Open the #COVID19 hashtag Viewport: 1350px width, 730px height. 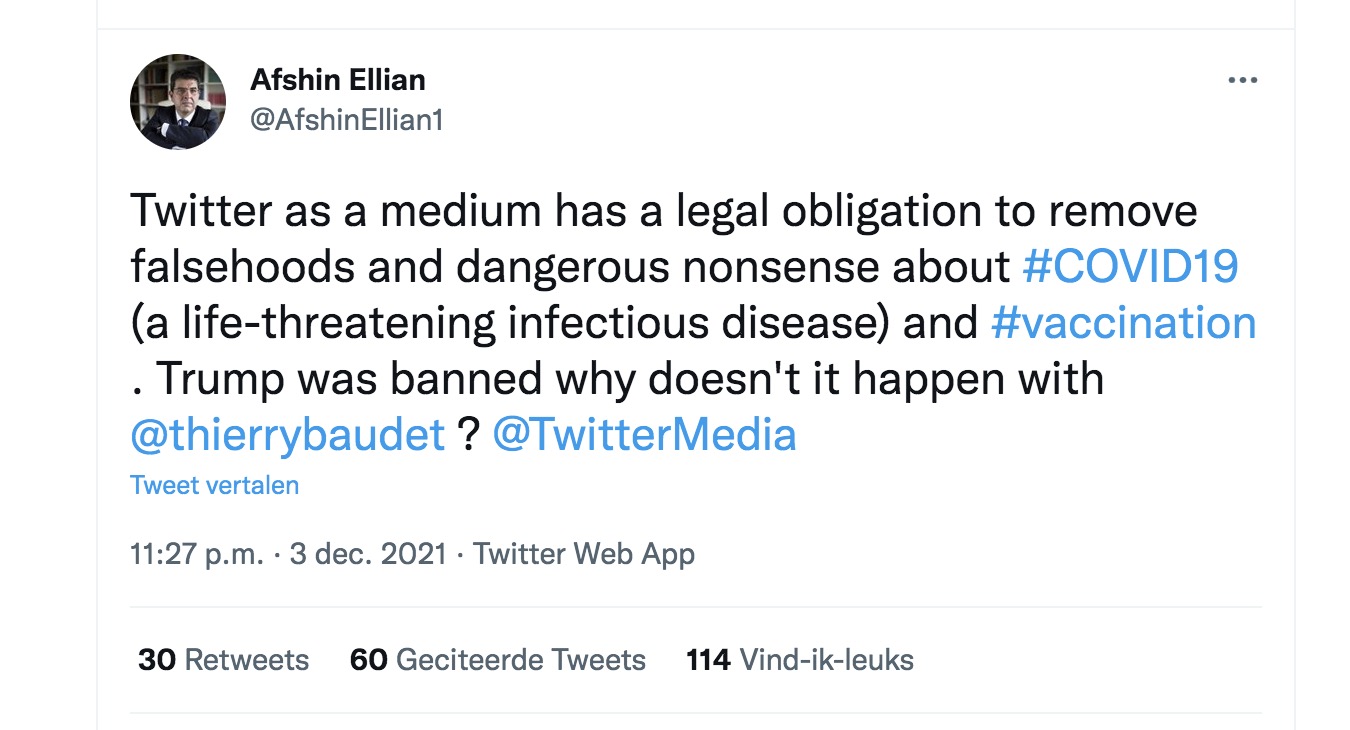click(1130, 267)
